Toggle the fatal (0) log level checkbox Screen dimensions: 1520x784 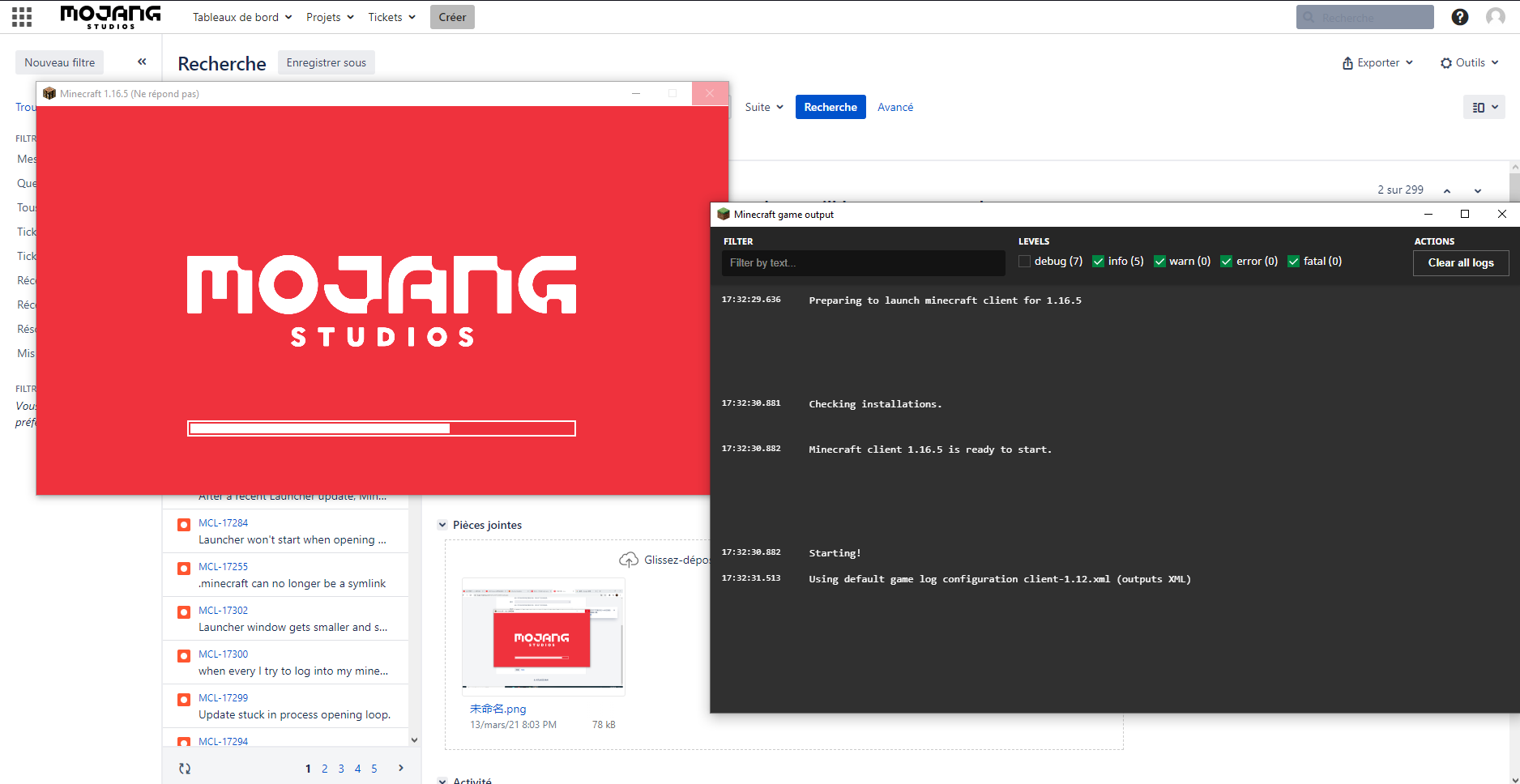(1294, 261)
